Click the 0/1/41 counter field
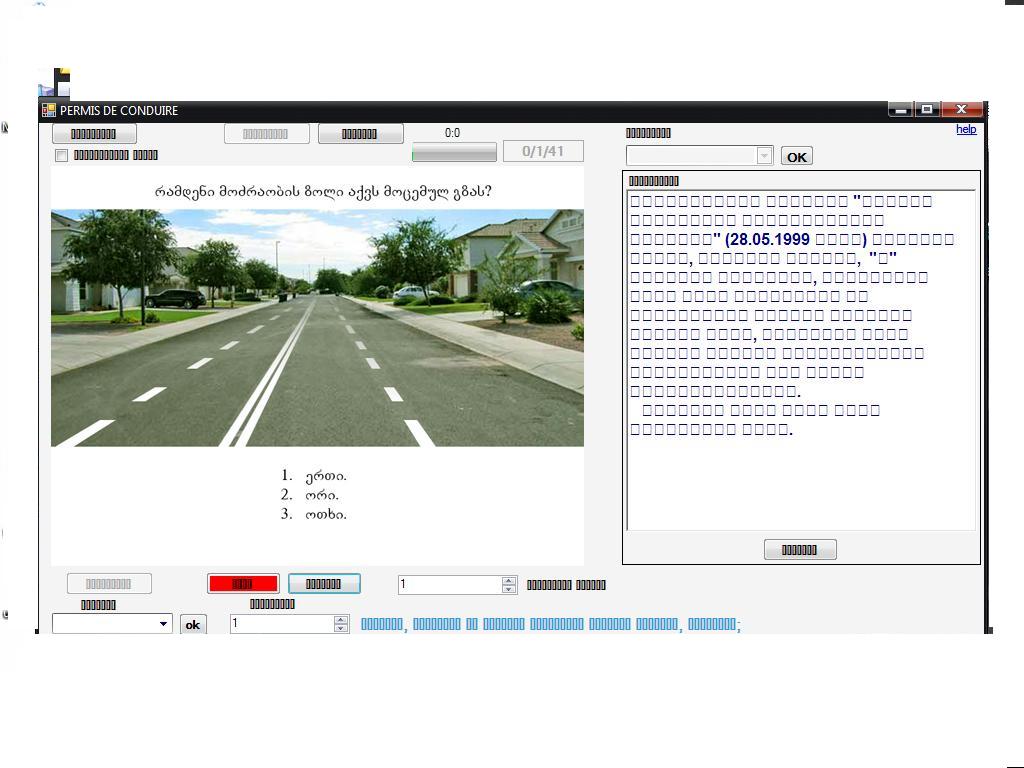The width and height of the screenshot is (1024, 768). click(543, 152)
